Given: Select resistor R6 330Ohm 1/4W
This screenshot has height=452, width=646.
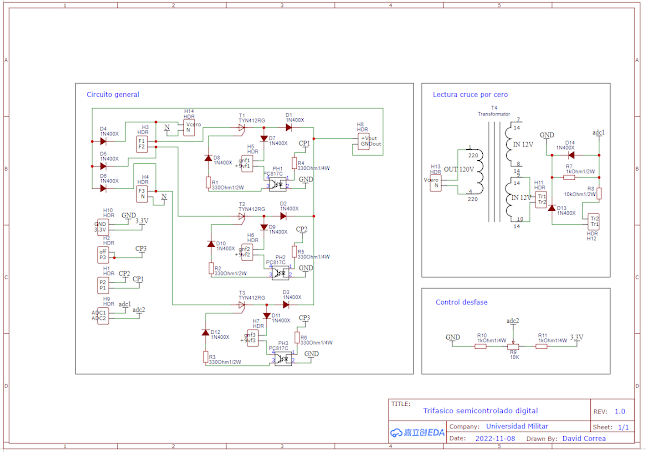Looking at the screenshot, I should tap(297, 337).
